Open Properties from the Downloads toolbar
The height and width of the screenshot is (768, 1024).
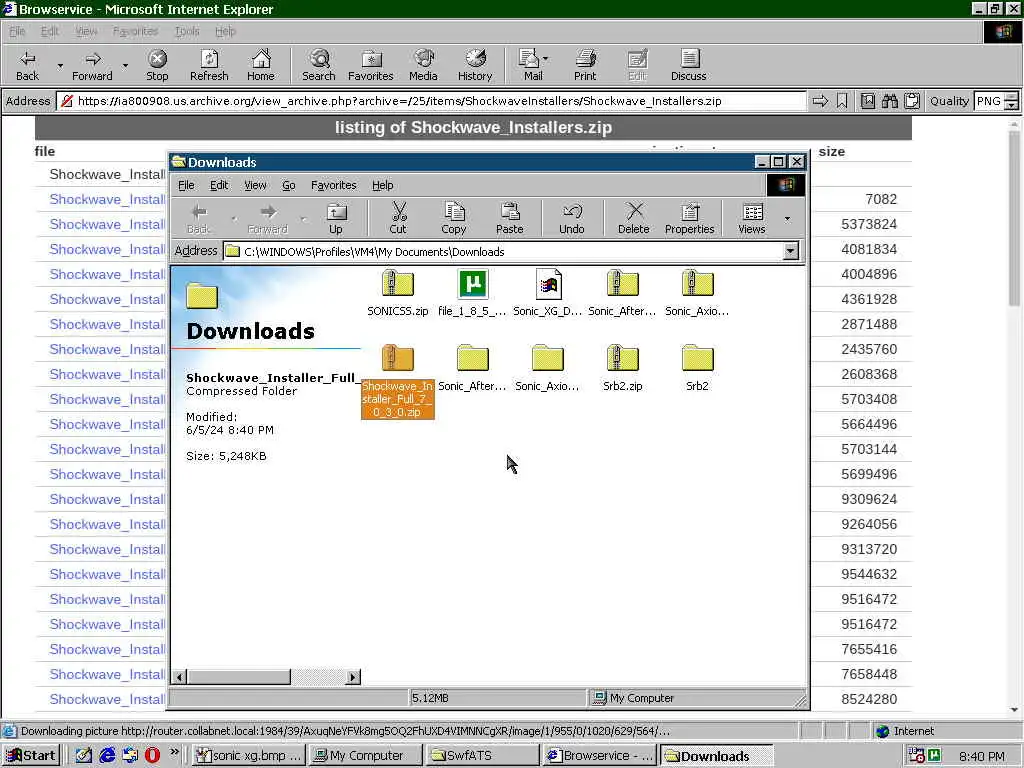(690, 218)
